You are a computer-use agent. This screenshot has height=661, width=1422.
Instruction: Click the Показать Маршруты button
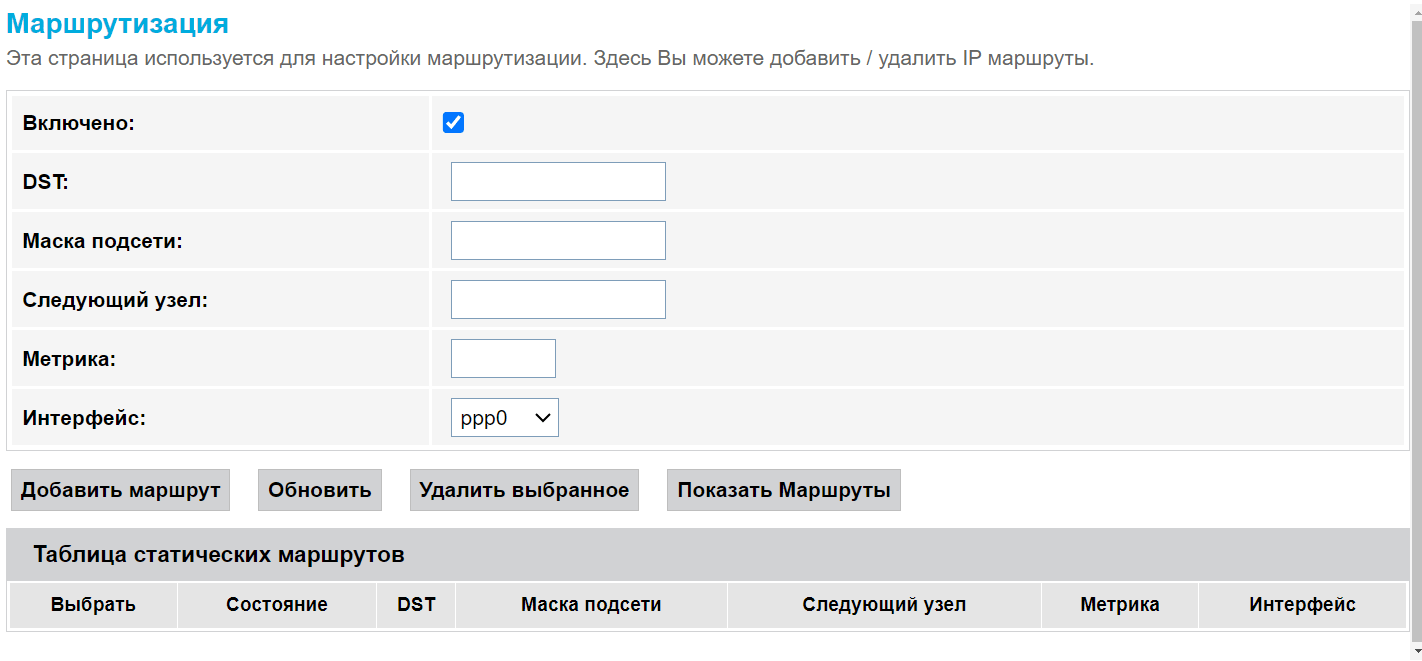[x=784, y=490]
